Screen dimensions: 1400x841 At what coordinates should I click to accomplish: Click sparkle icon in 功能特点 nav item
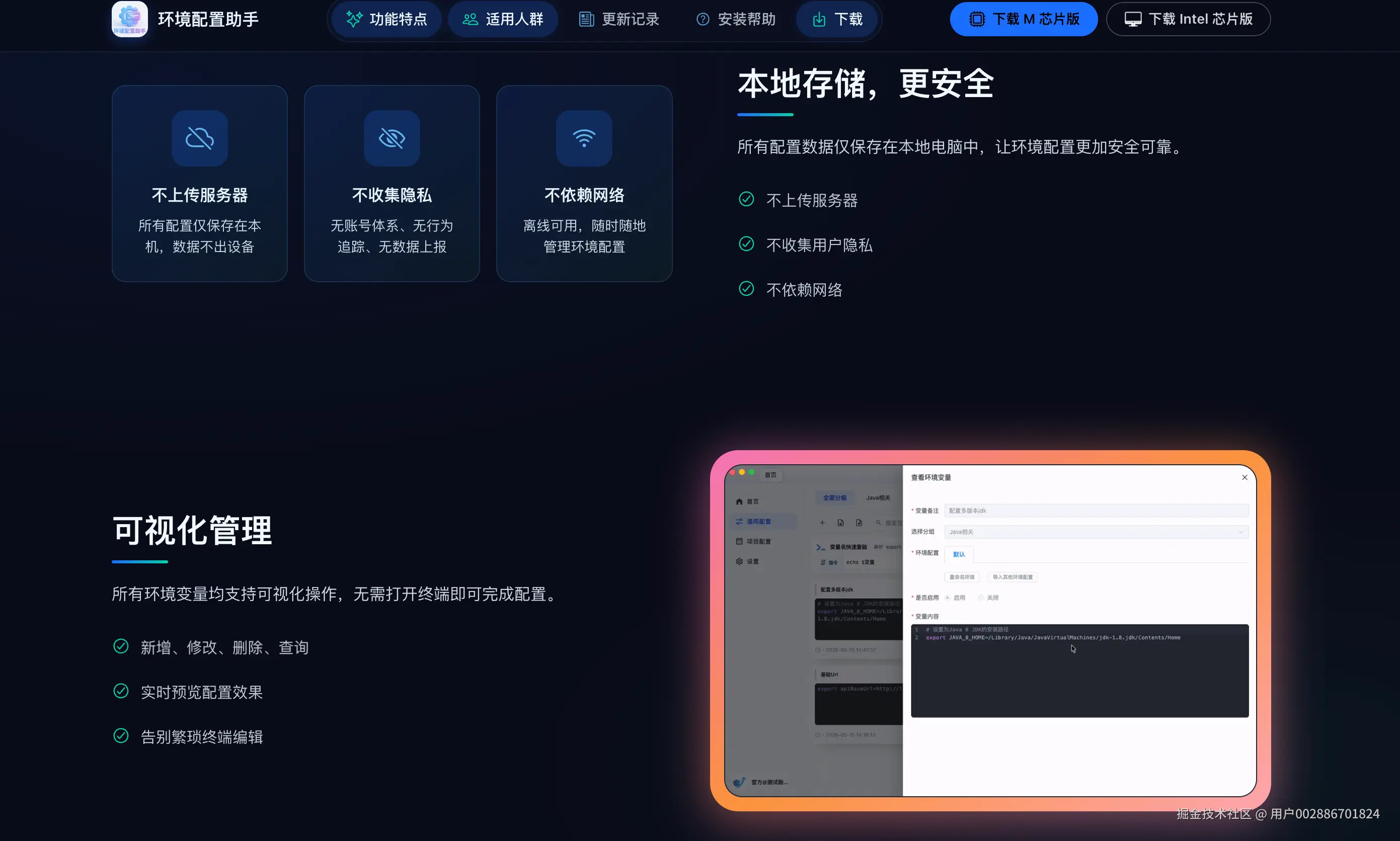(x=354, y=19)
